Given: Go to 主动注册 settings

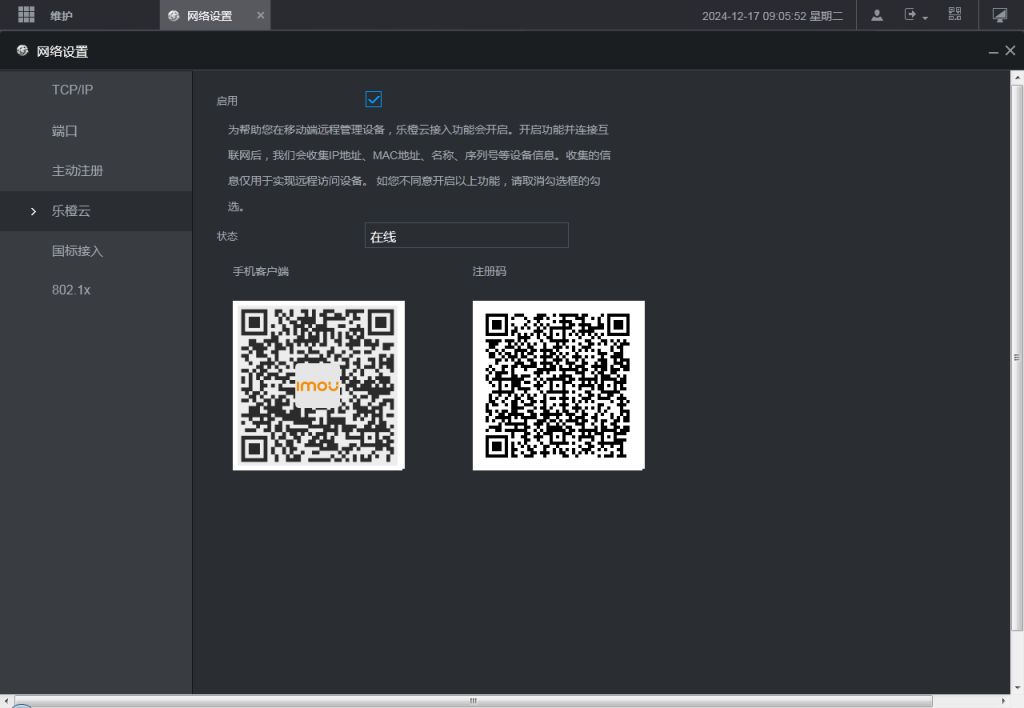Looking at the screenshot, I should tap(77, 171).
